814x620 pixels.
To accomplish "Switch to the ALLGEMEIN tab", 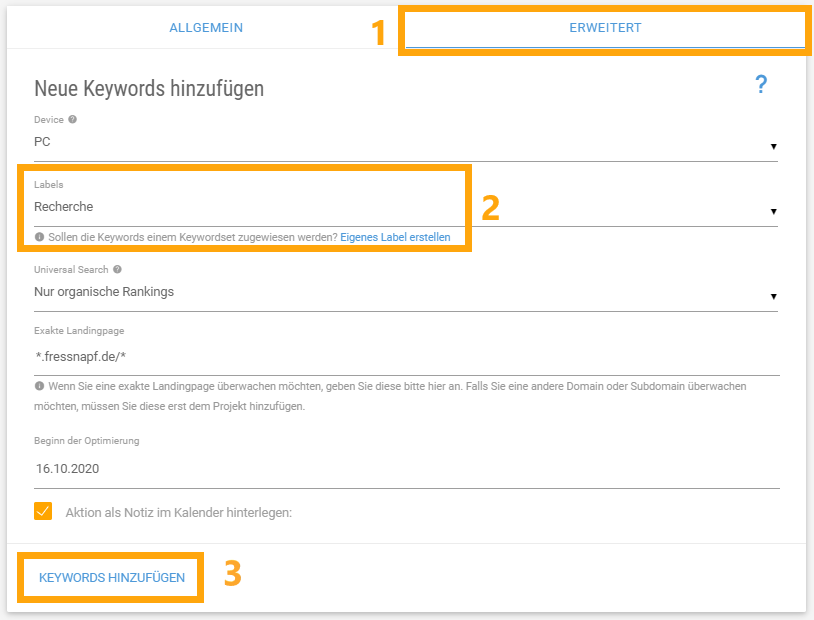I will click(206, 28).
